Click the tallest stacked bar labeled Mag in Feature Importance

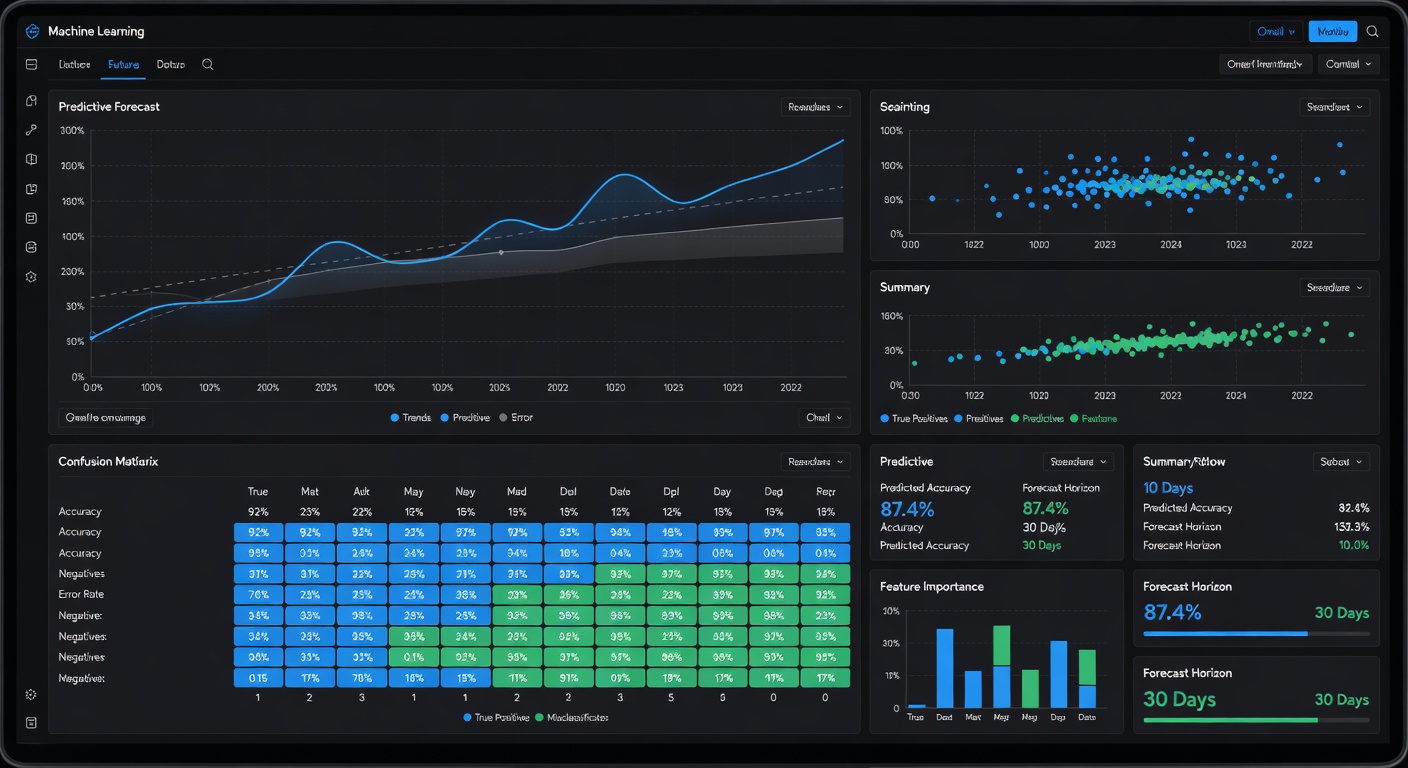tap(1001, 665)
